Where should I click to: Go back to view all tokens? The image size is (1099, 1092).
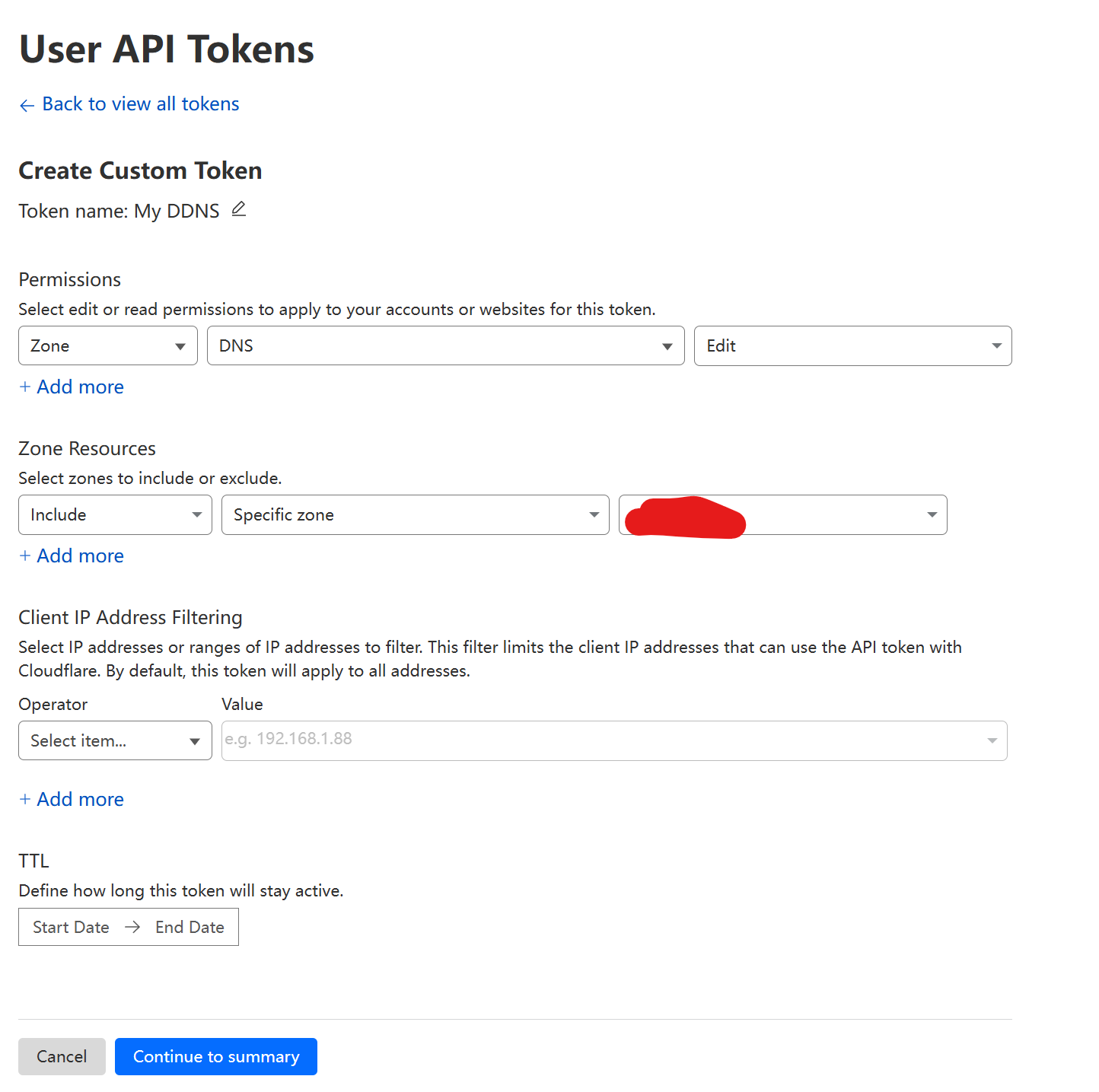tap(140, 104)
